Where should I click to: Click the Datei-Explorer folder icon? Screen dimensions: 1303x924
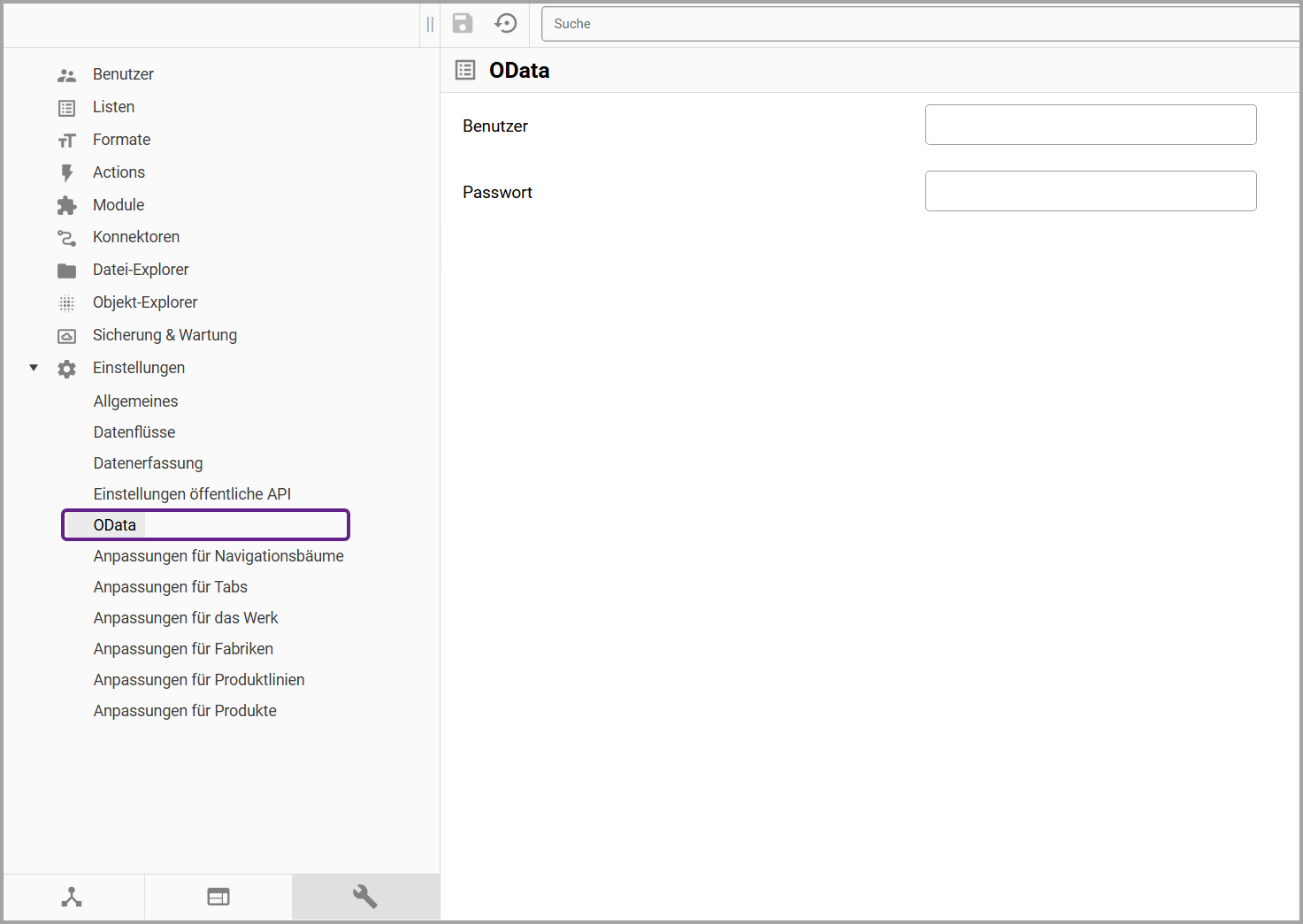67,271
